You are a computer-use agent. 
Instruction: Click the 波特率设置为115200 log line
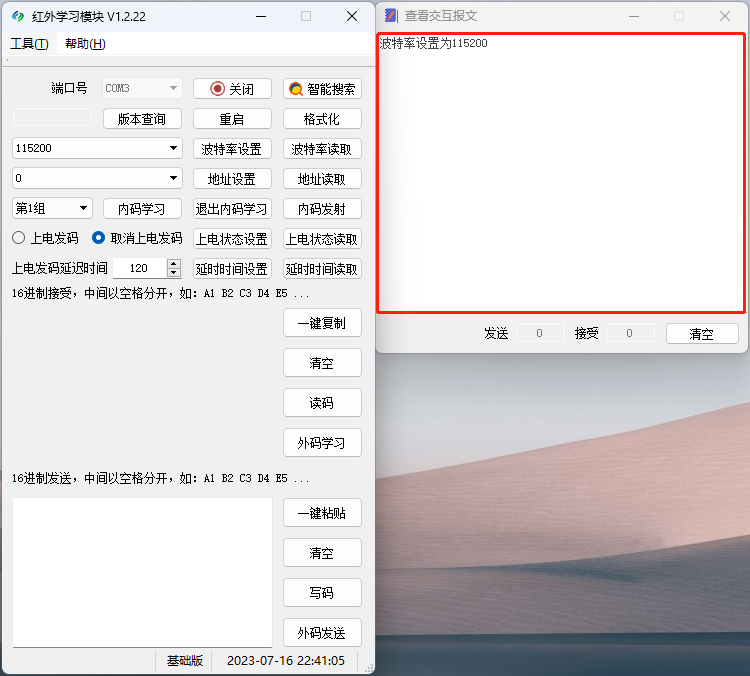coord(433,44)
